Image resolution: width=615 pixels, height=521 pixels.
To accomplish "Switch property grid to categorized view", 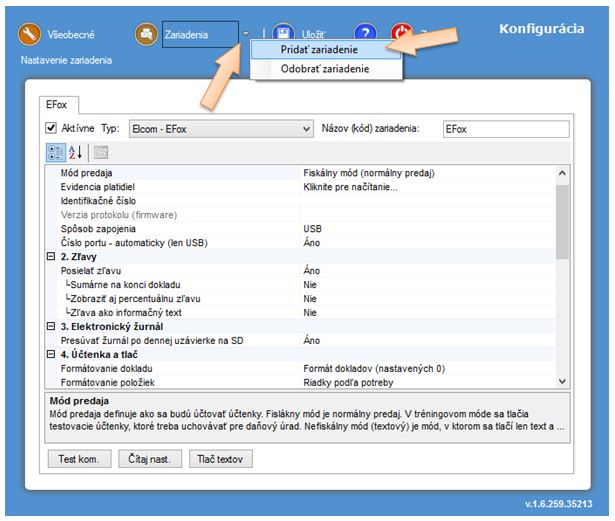I will [x=54, y=152].
